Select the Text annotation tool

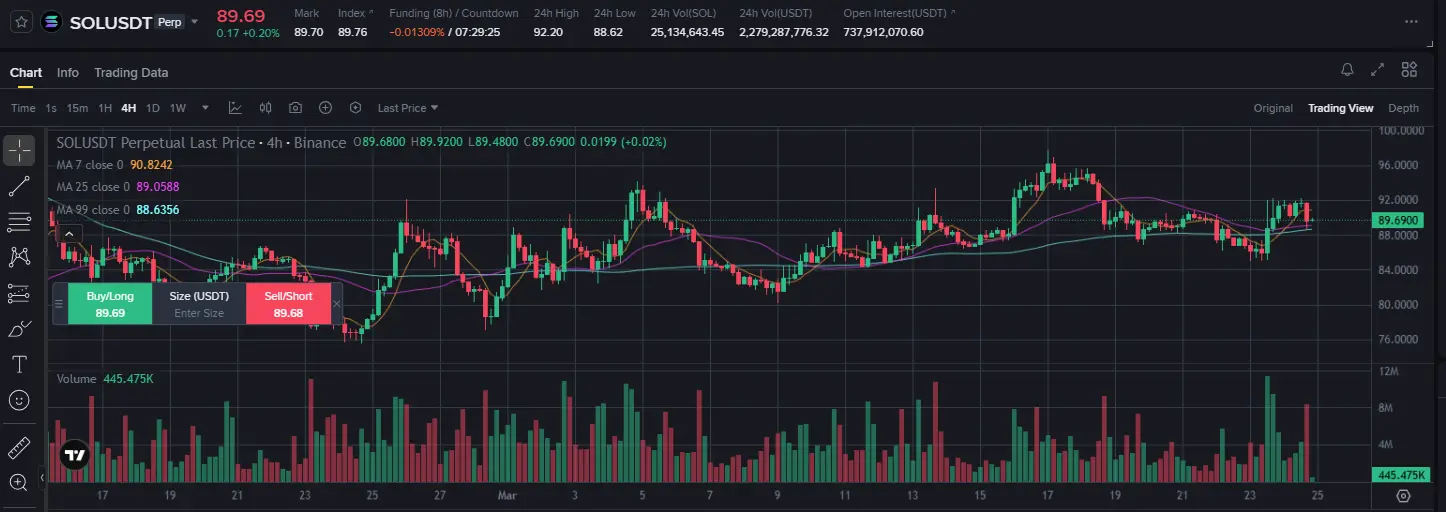(x=19, y=364)
